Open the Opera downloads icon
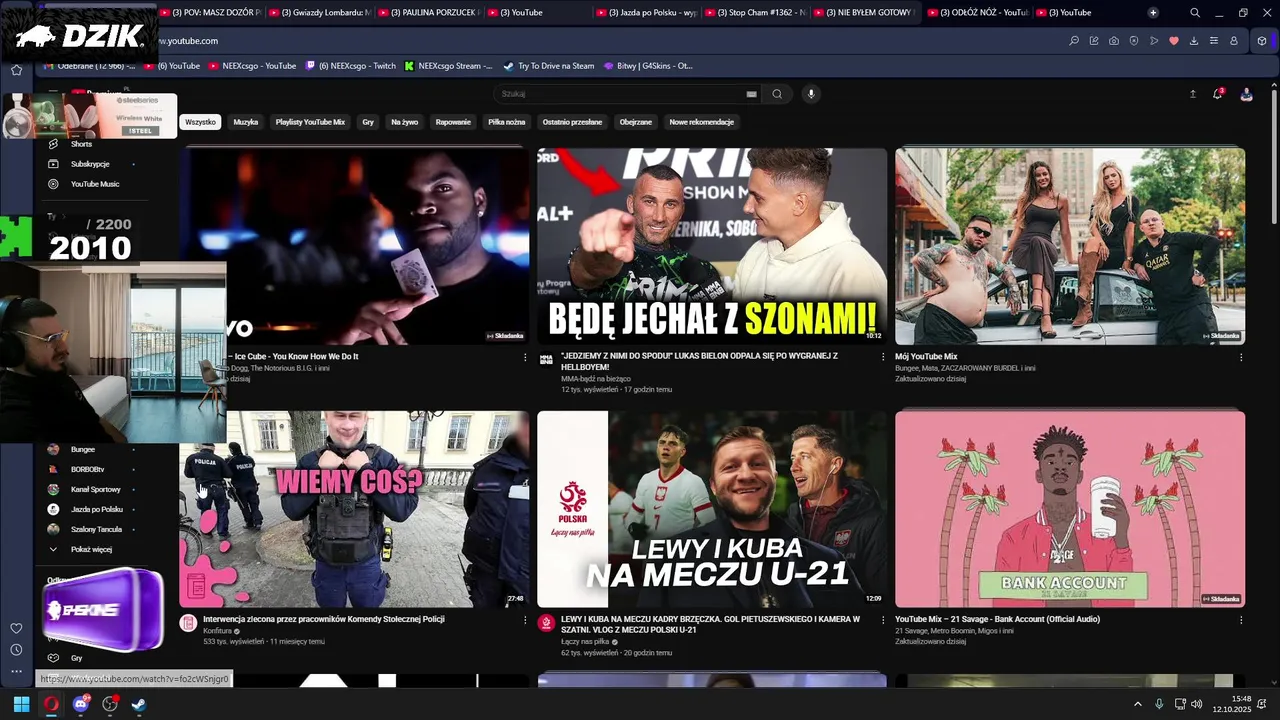 (x=1194, y=41)
